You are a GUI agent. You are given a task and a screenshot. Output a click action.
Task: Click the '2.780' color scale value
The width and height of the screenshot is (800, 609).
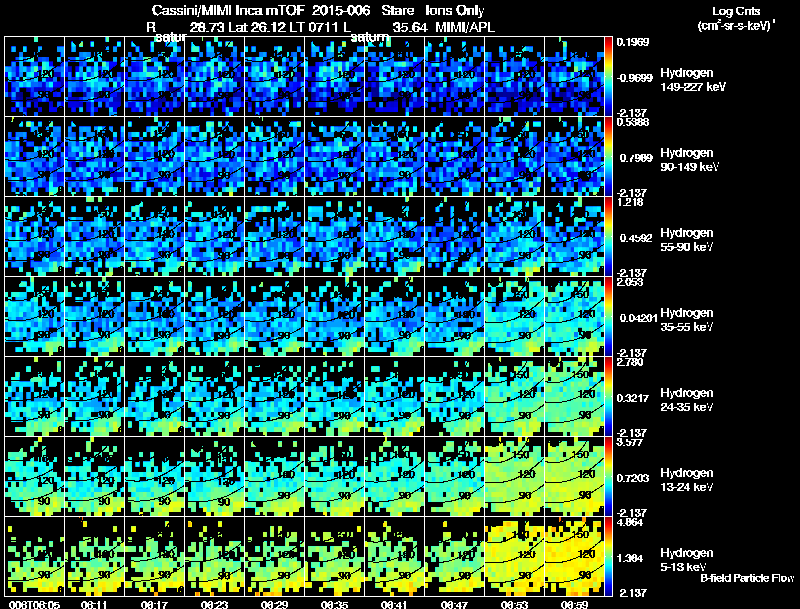[x=630, y=362]
